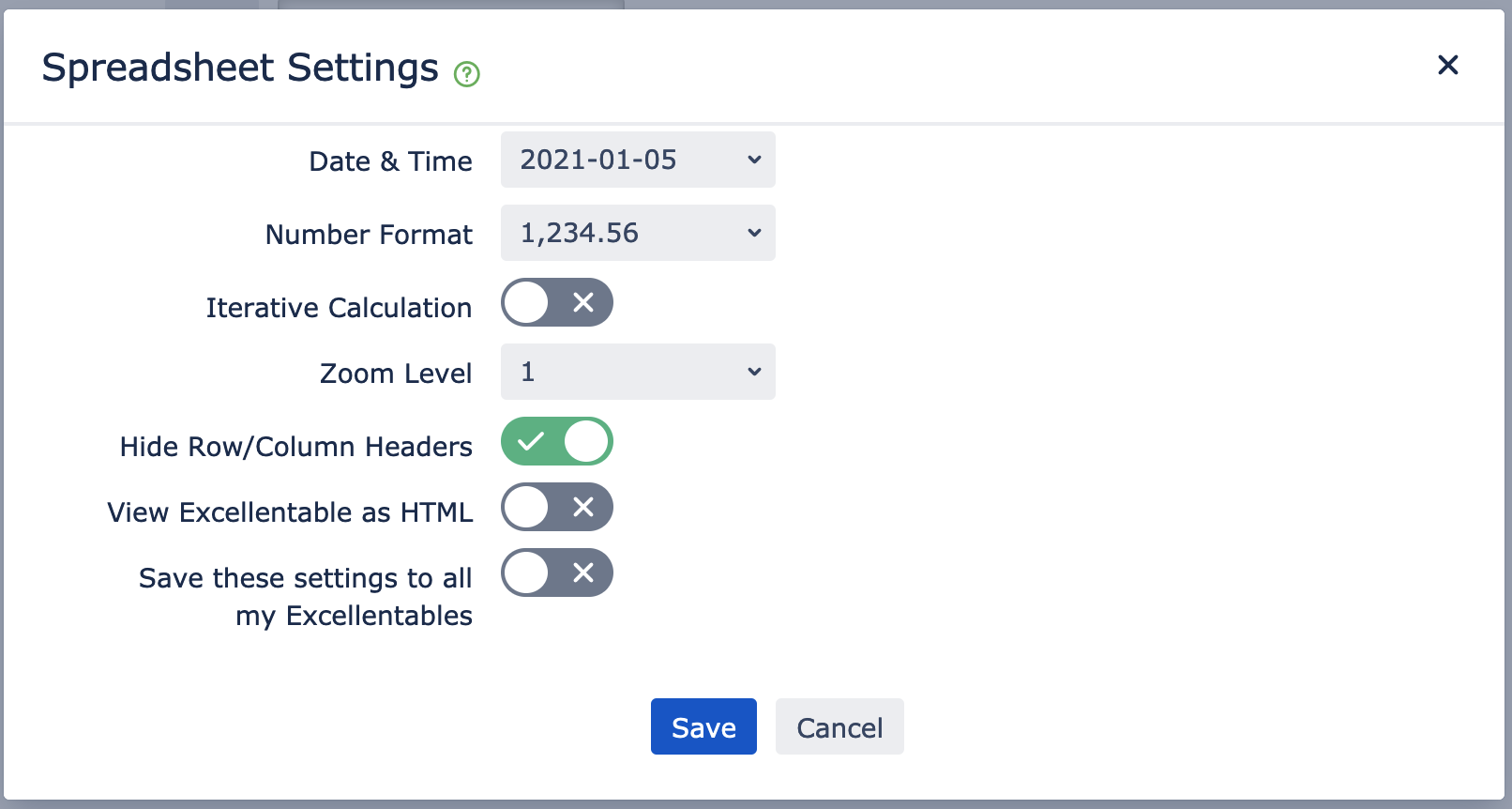
Task: Click the Zoom Level label
Action: 396,374
